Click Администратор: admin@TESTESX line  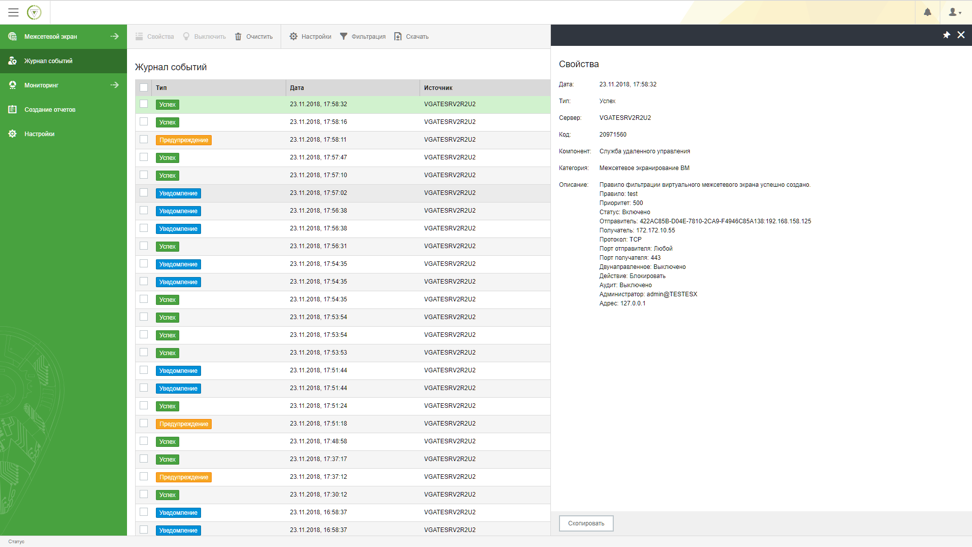coord(648,295)
